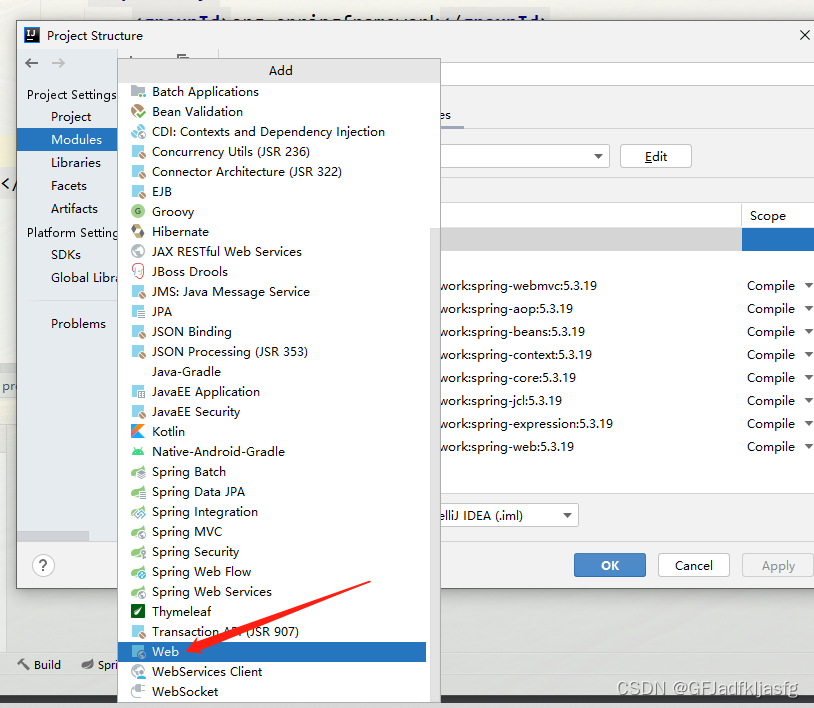Click the Spring Web Flow icon
814x708 pixels.
[138, 572]
